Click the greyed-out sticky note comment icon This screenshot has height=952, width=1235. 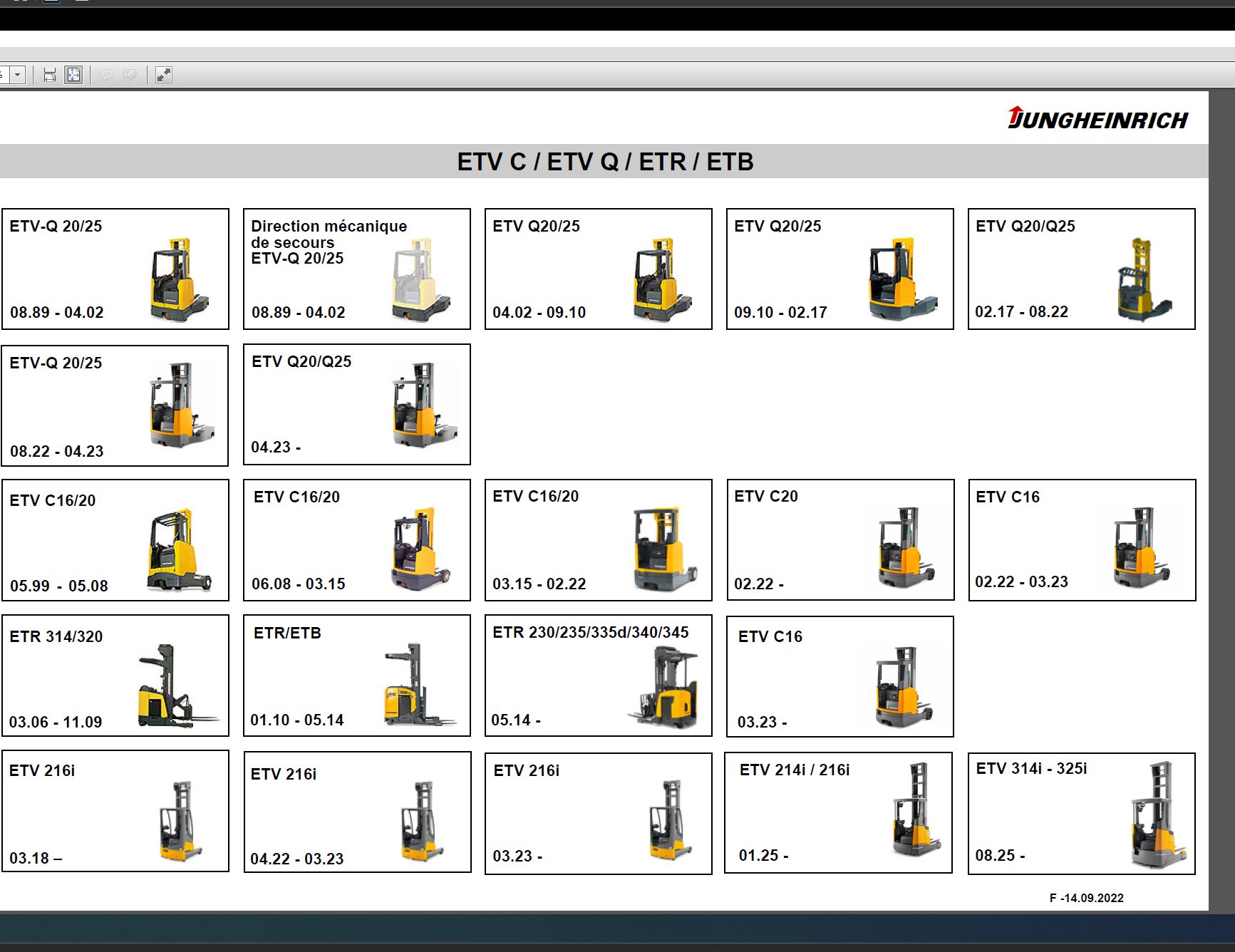[x=107, y=75]
